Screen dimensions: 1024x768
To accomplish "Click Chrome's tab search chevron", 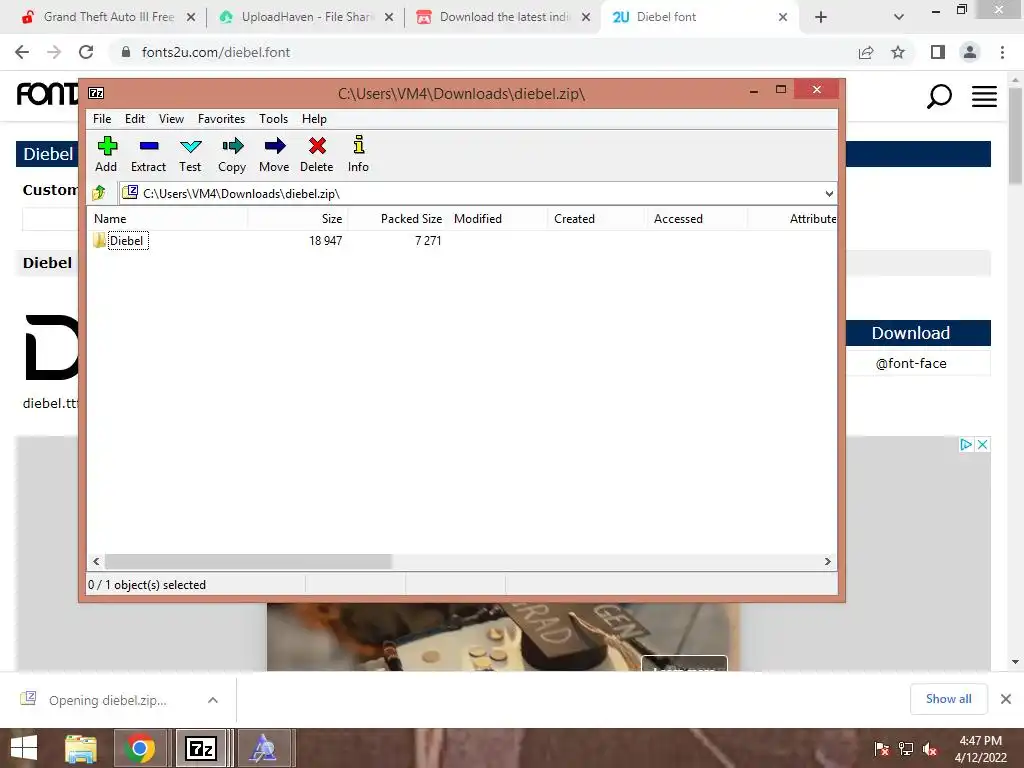I will click(x=899, y=17).
